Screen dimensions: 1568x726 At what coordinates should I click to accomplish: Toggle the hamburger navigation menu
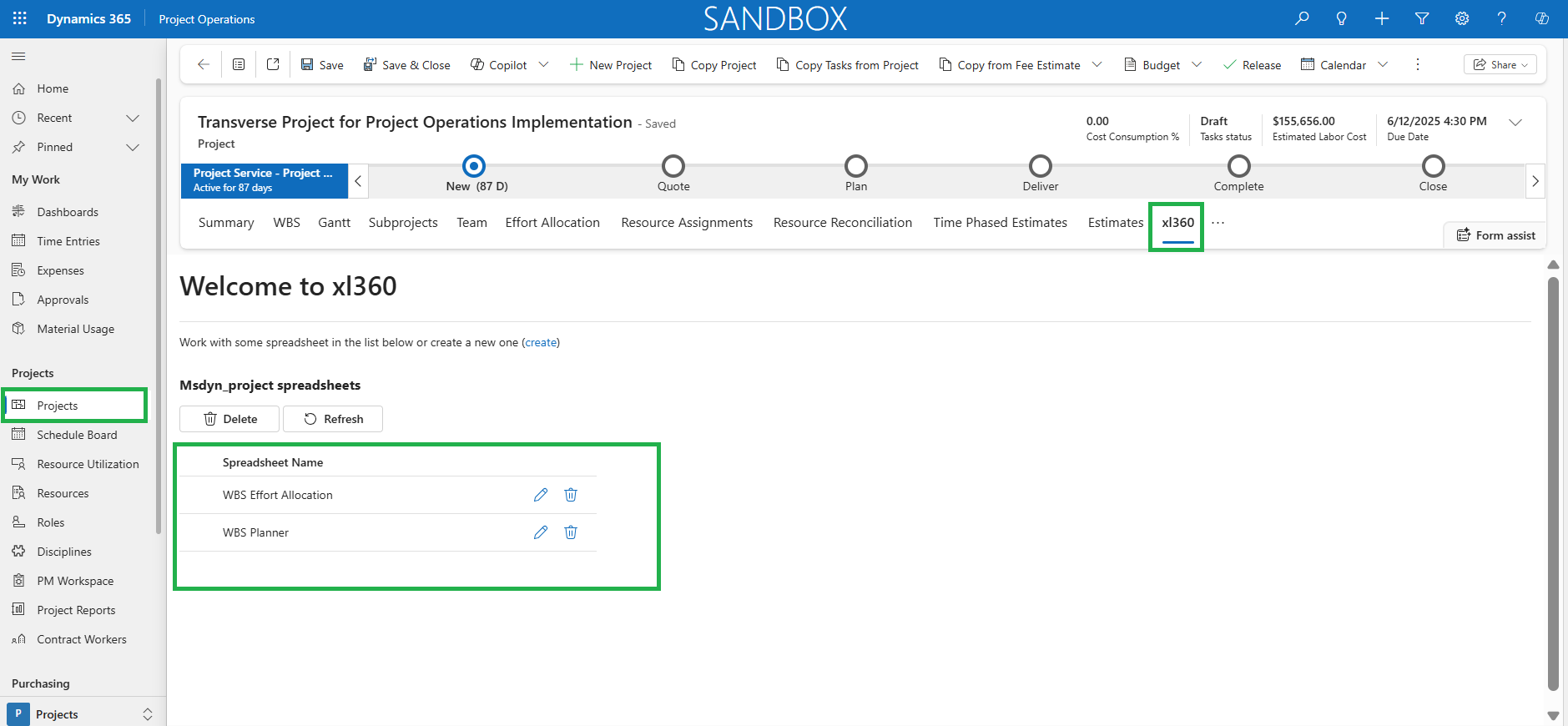18,56
